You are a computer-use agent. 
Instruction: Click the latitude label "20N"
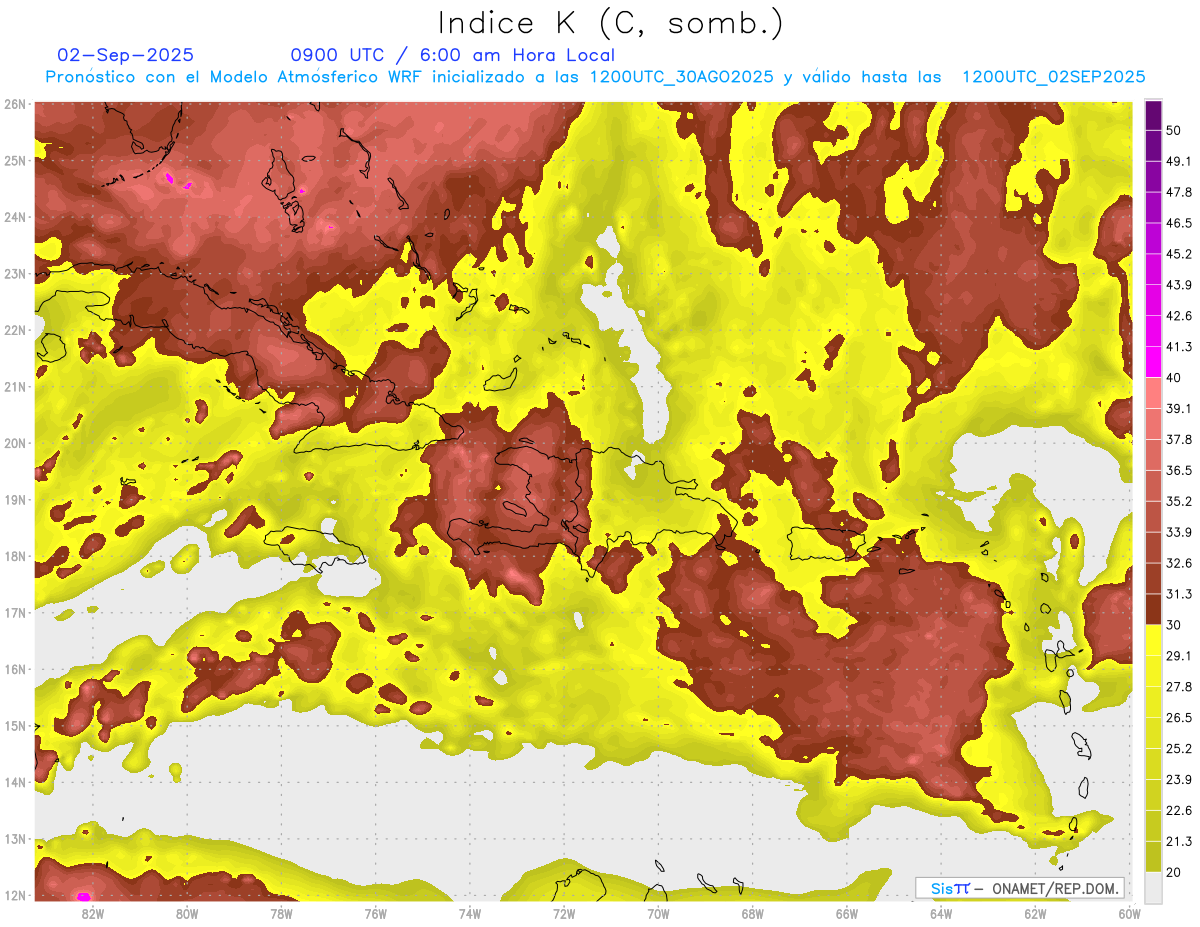tap(15, 443)
